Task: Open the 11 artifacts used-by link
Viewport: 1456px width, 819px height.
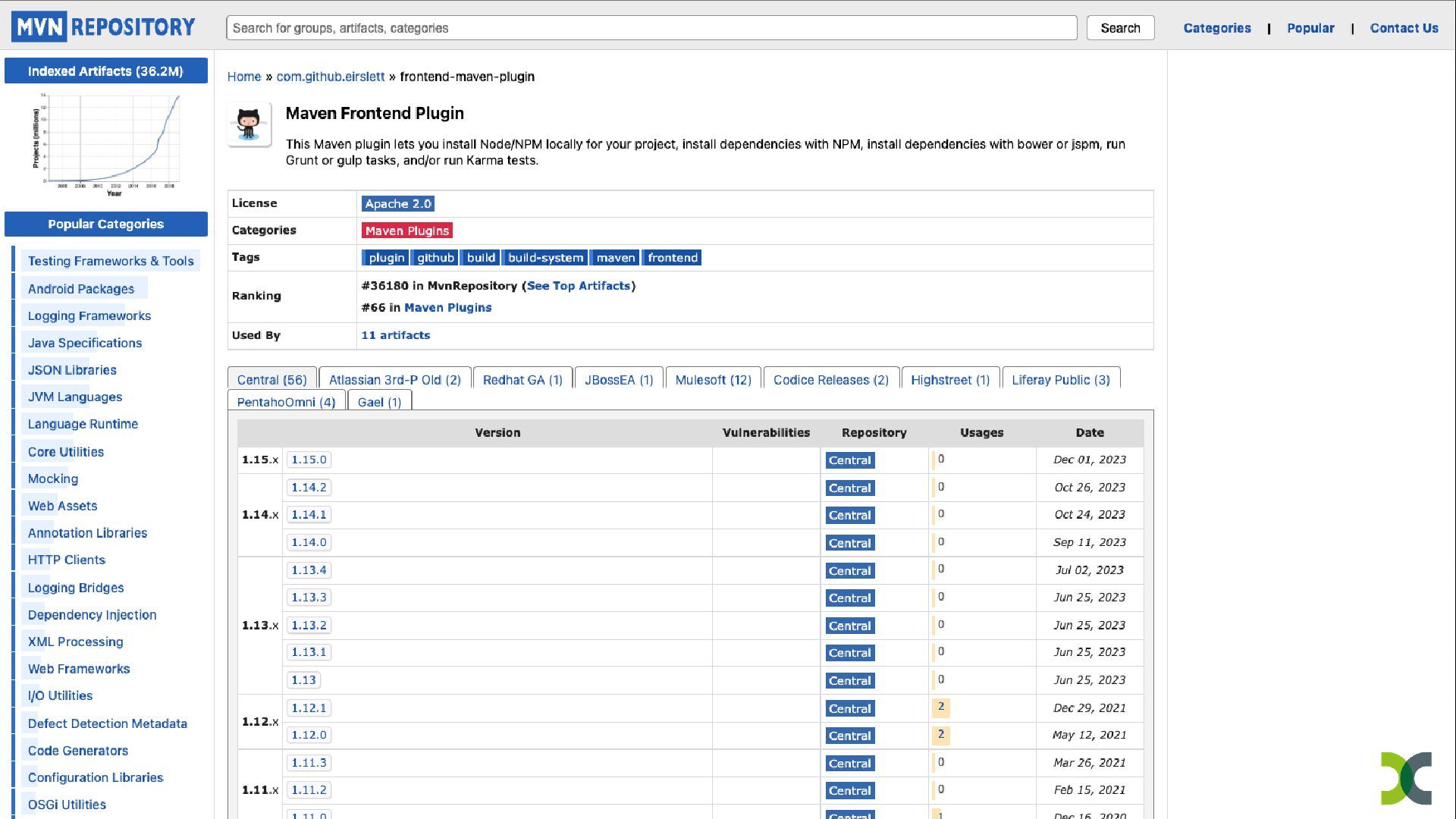Action: click(x=396, y=335)
